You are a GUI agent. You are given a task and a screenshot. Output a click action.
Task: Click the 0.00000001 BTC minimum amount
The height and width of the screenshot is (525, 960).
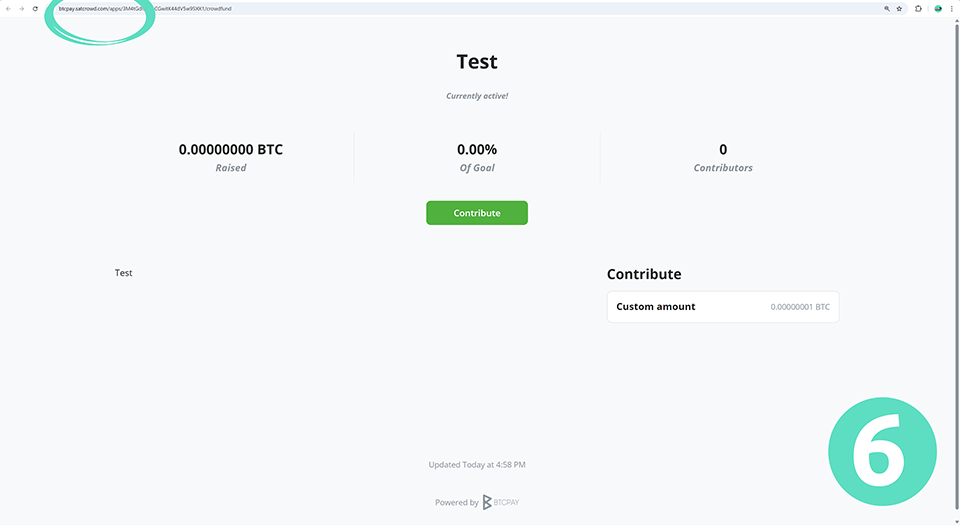[800, 307]
